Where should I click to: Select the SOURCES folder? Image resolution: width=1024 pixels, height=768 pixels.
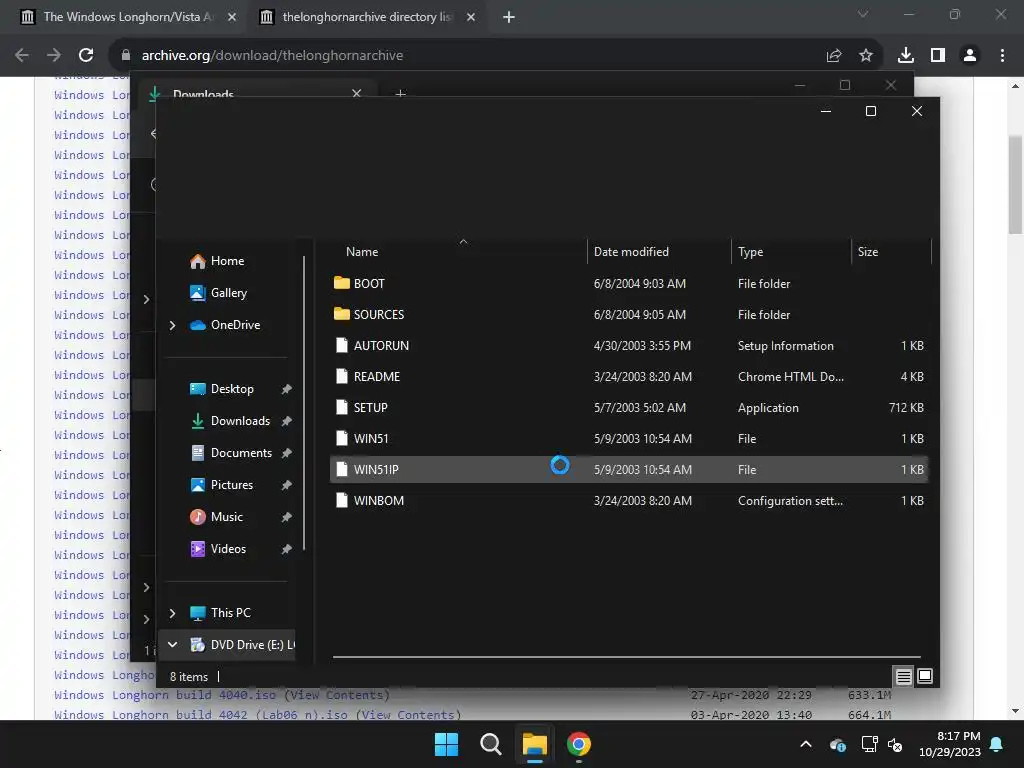coord(629,315)
